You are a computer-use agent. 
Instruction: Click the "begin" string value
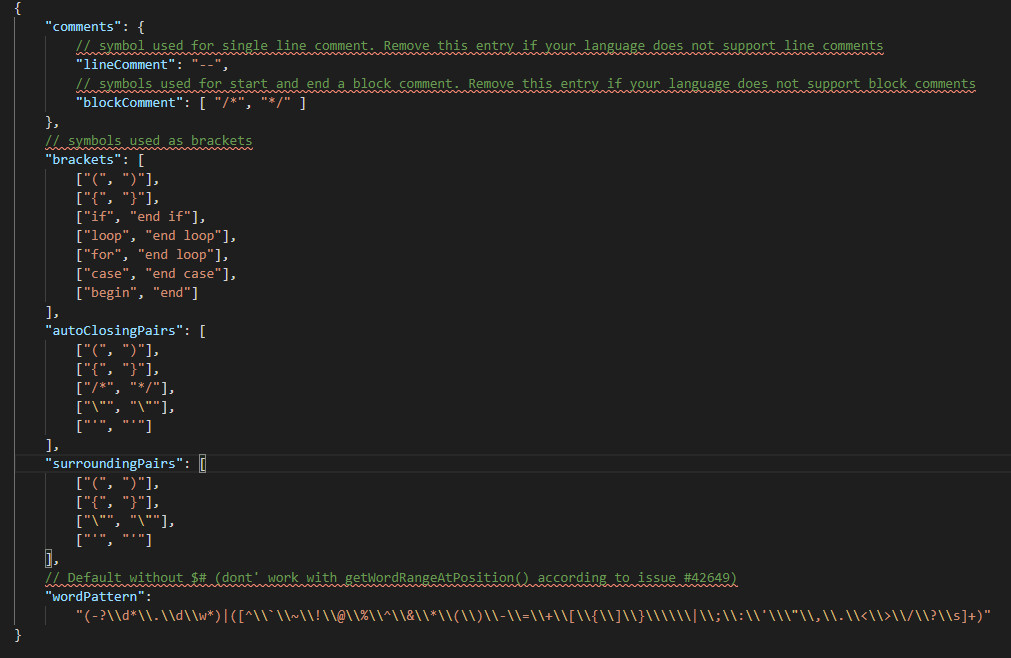click(115, 292)
